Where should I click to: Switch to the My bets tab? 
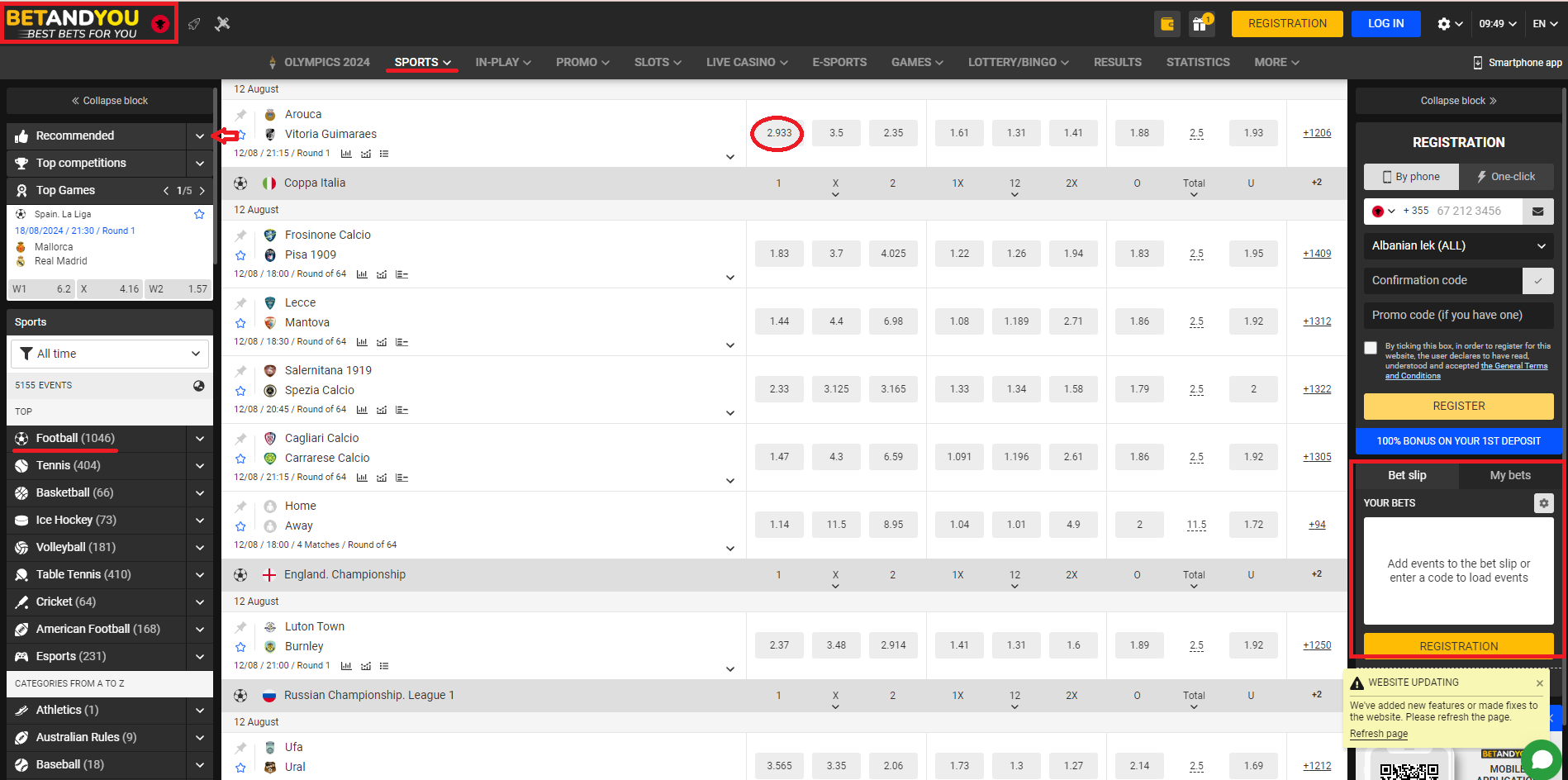coord(1509,476)
